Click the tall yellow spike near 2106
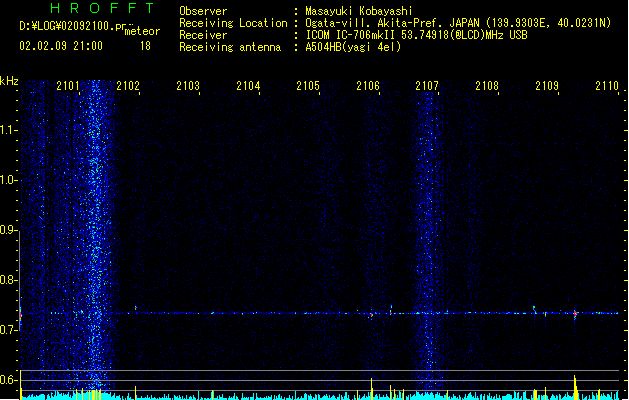Viewport: 629px width, 400px height. [371, 388]
